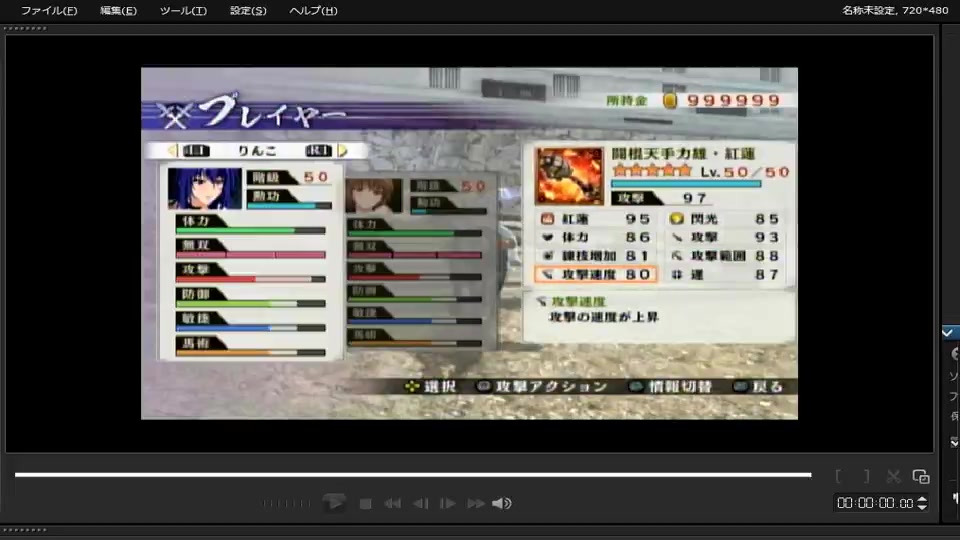Set the Mark-in opening bracket
This screenshot has height=540, width=960.
(838, 476)
